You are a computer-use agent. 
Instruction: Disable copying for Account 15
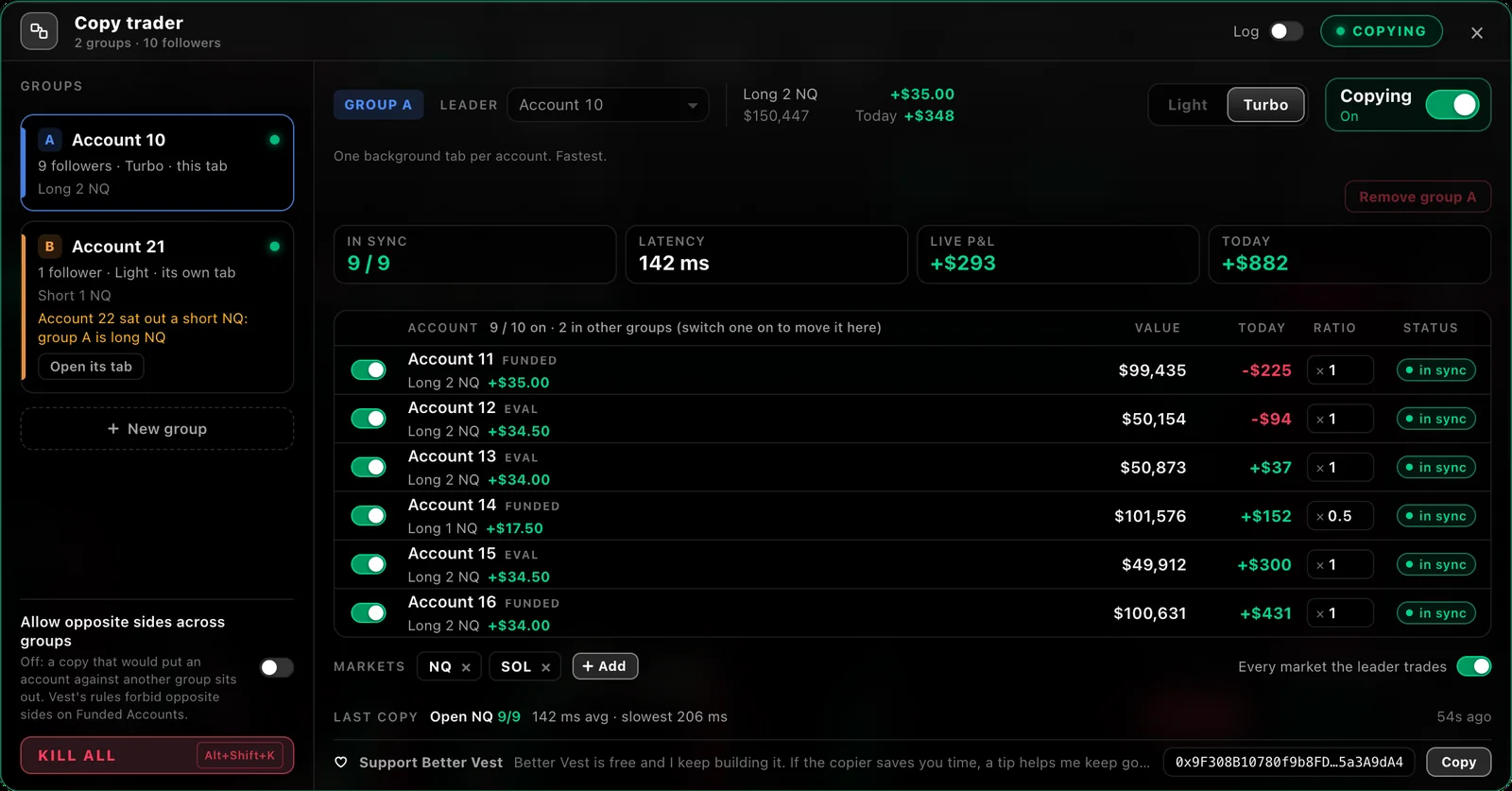pyautogui.click(x=369, y=565)
